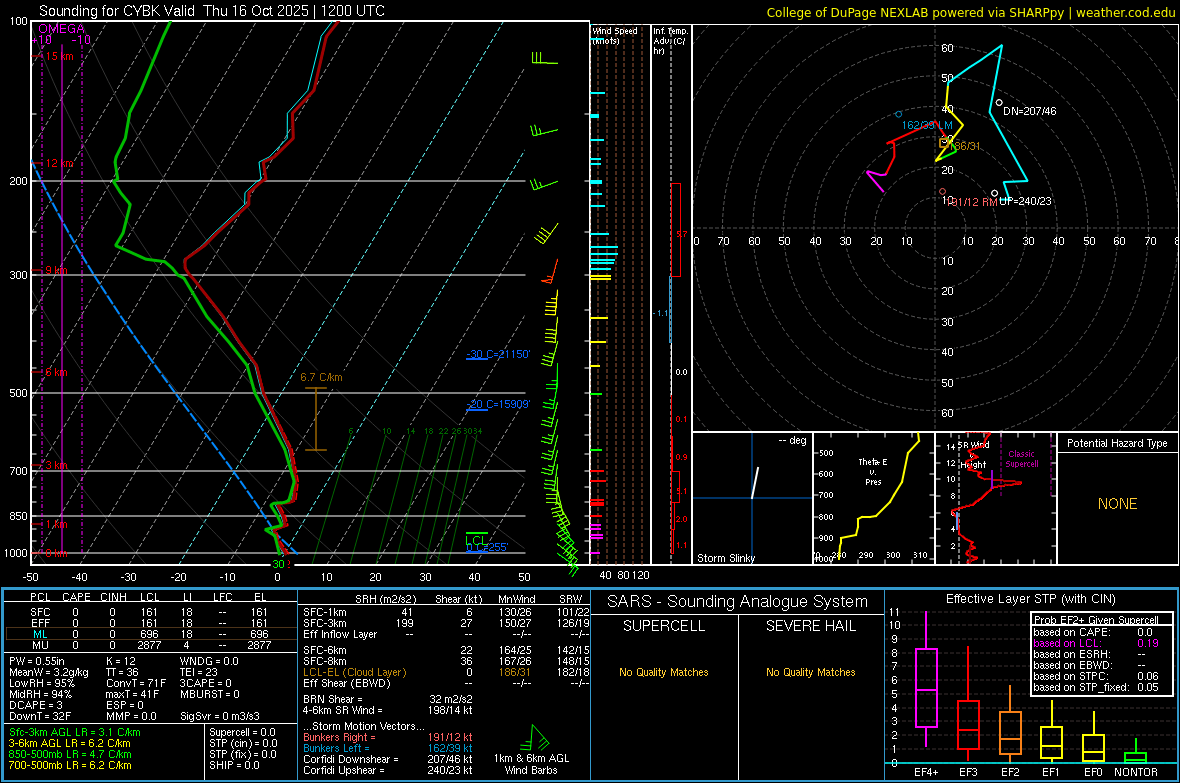The width and height of the screenshot is (1180, 783).
Task: Click the Effective Layer STP (with CIN) title
Action: pos(1030,599)
